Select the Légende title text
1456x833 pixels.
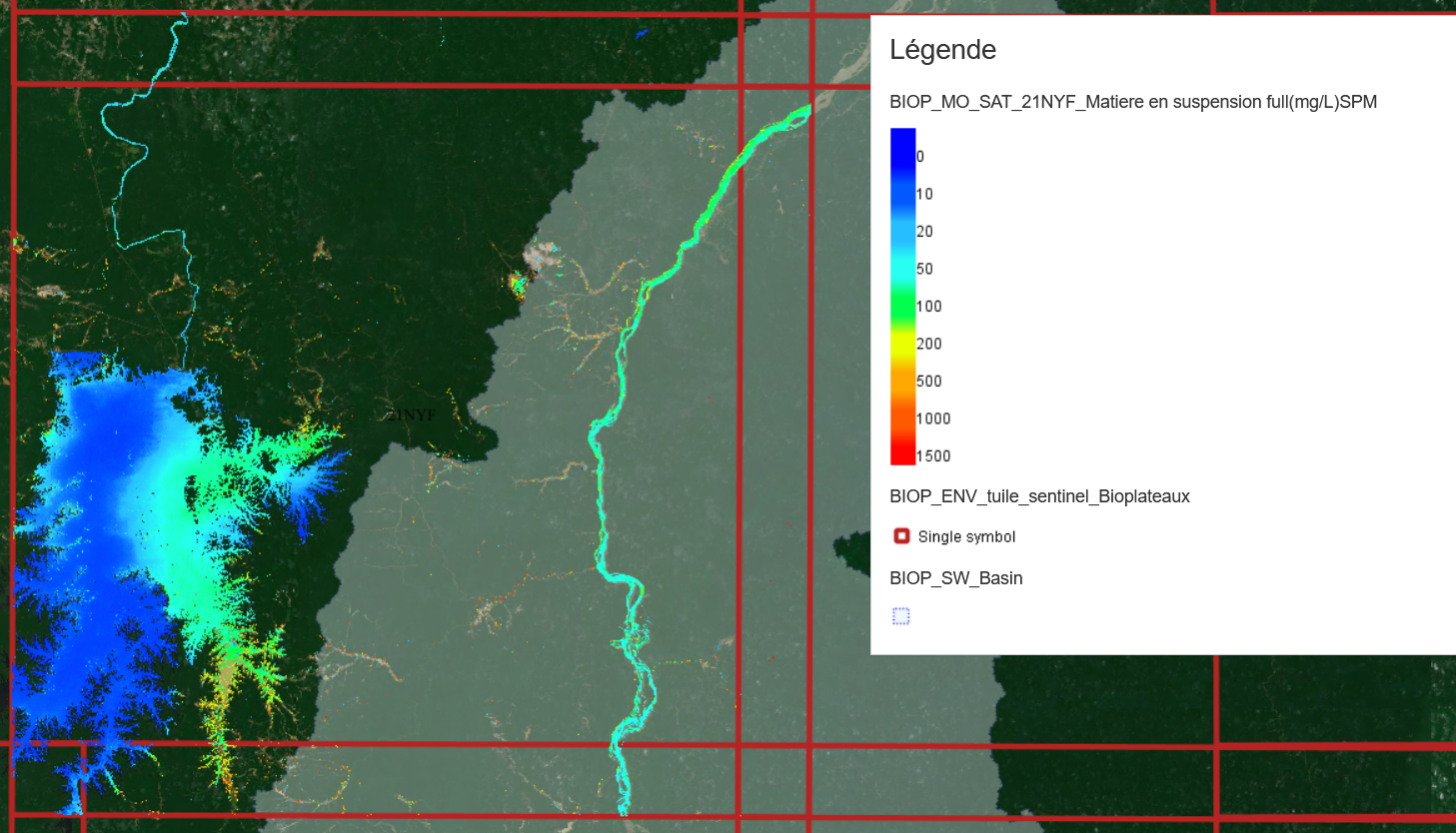pos(942,50)
